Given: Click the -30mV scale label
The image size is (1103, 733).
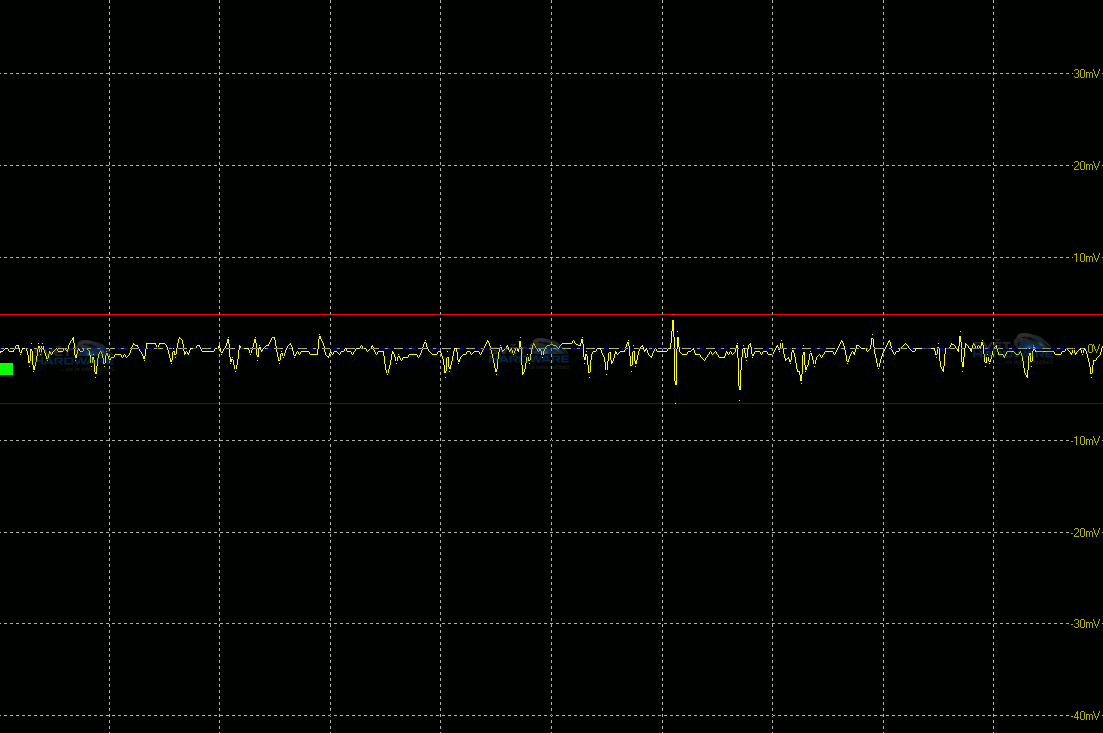Looking at the screenshot, I should [1085, 624].
